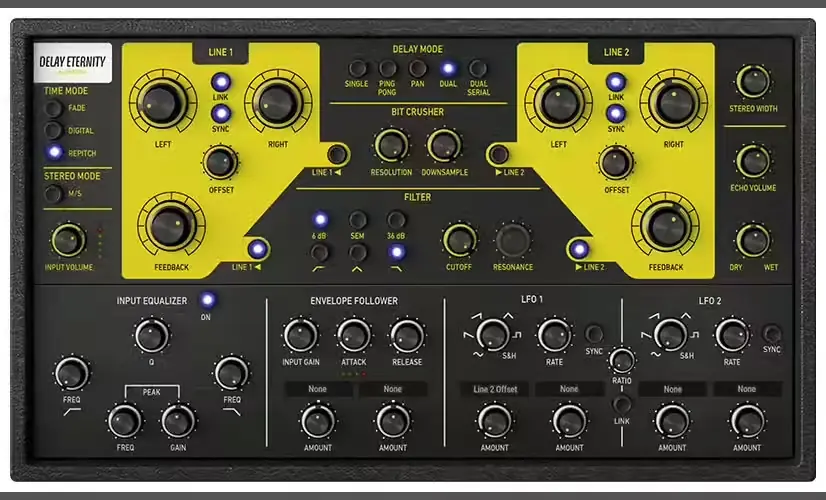This screenshot has width=826, height=500.
Task: Select the Dual Serial delay mode
Action: [x=478, y=68]
